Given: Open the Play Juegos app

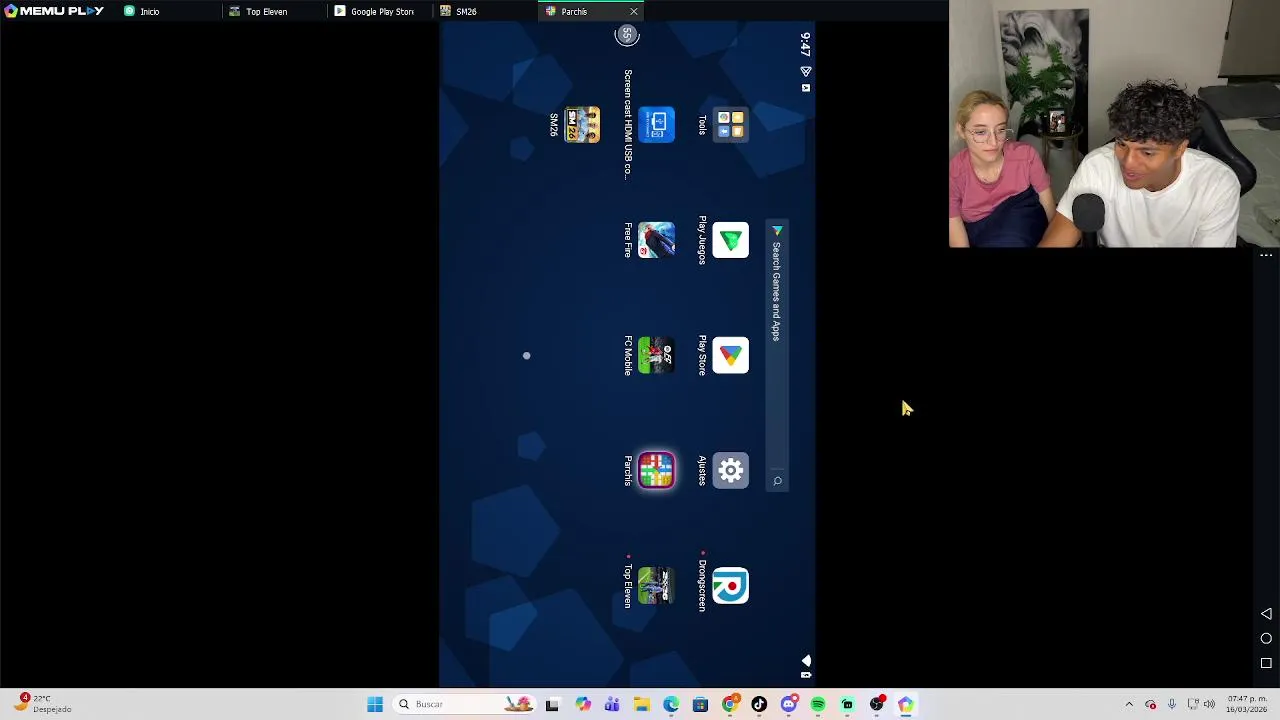Looking at the screenshot, I should point(730,240).
